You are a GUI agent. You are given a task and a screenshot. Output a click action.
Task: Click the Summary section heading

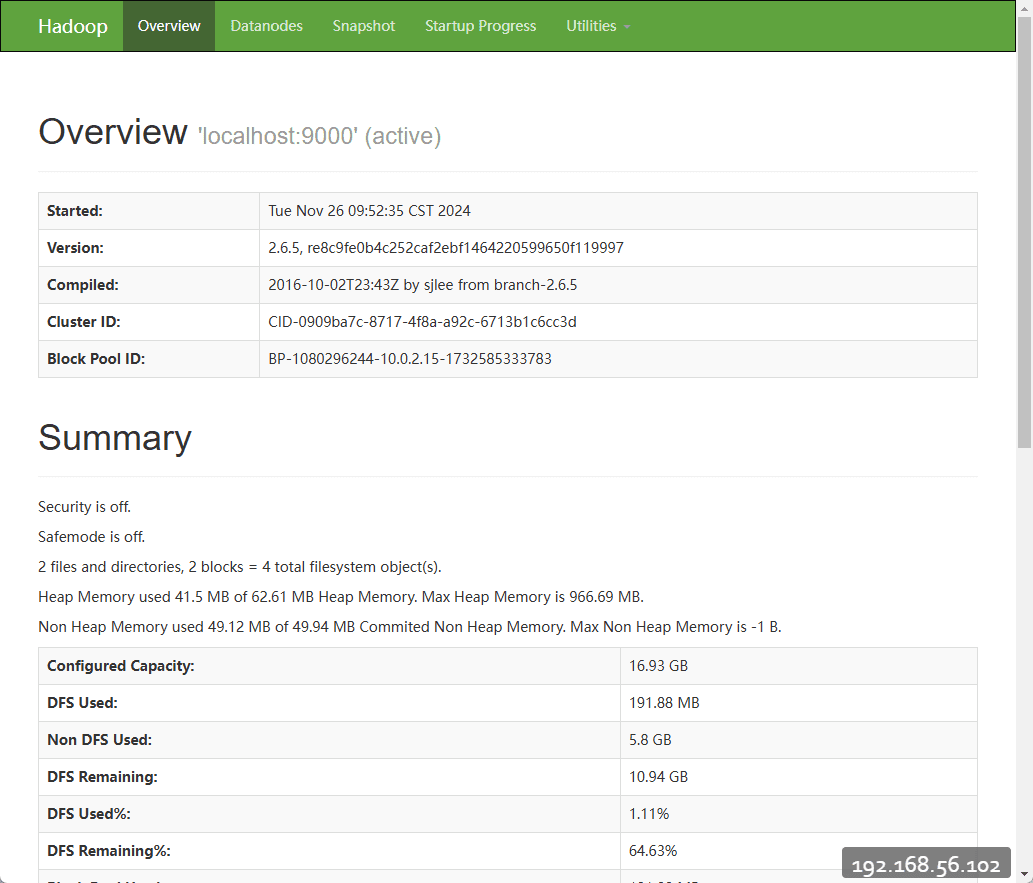115,438
